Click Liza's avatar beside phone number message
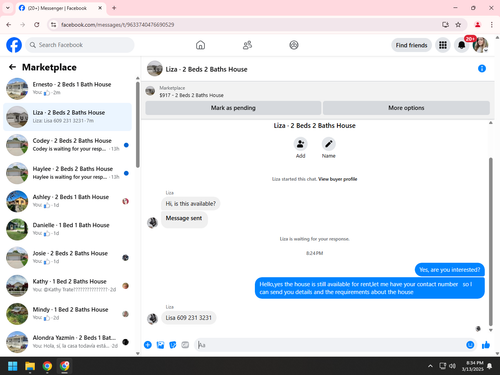The image size is (500, 375). (153, 319)
